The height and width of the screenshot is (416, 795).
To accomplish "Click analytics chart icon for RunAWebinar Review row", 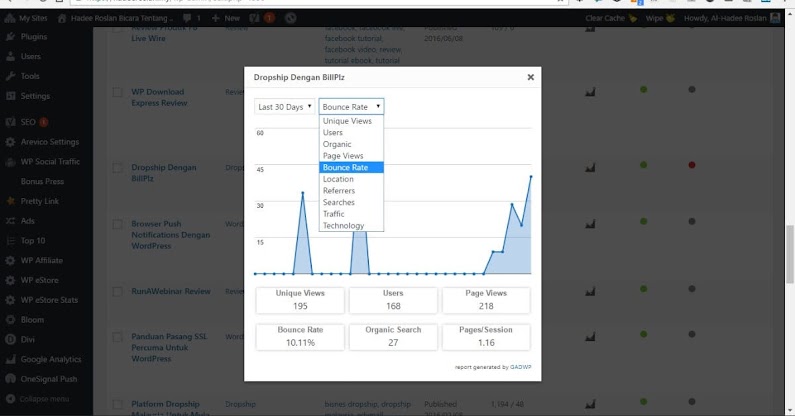I will point(590,291).
